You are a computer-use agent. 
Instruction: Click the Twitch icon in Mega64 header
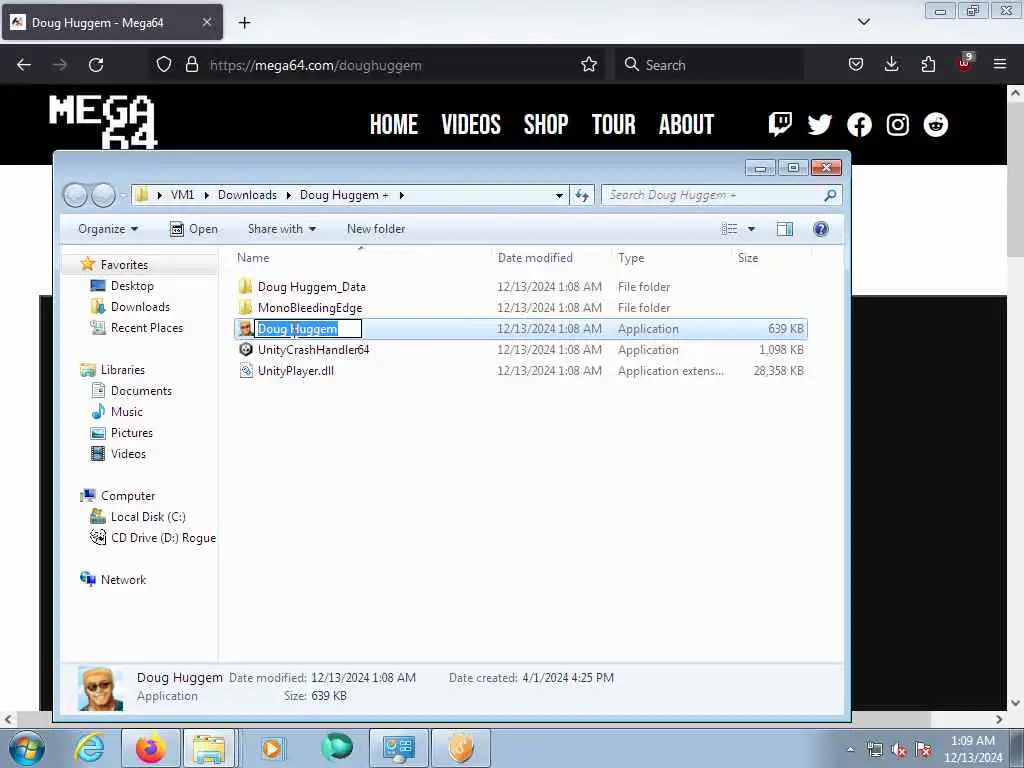point(780,123)
